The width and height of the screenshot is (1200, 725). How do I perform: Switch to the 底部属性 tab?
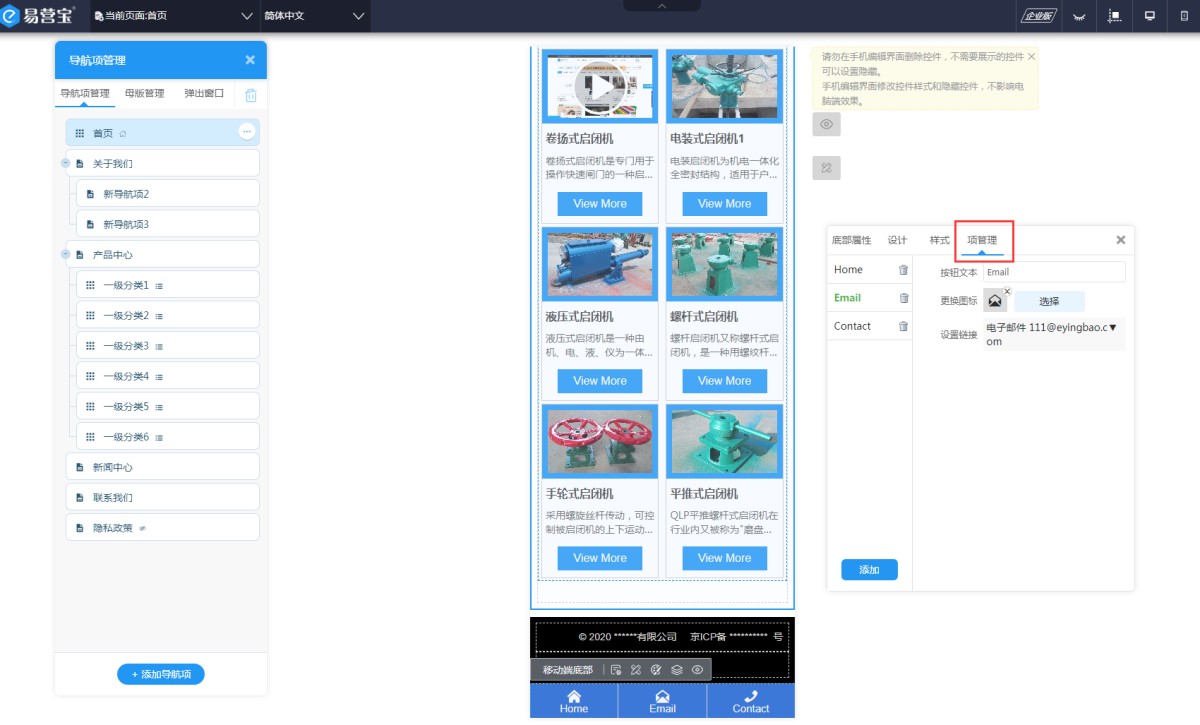click(x=852, y=240)
